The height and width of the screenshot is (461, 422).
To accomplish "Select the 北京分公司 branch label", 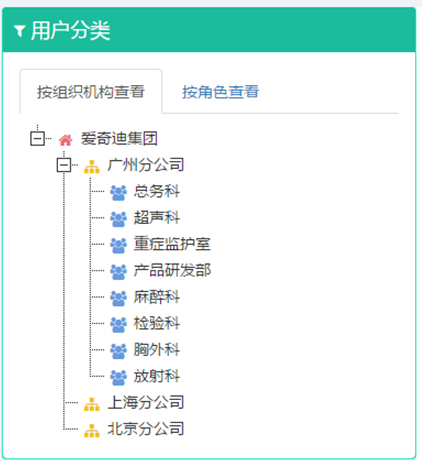I will pos(146,428).
